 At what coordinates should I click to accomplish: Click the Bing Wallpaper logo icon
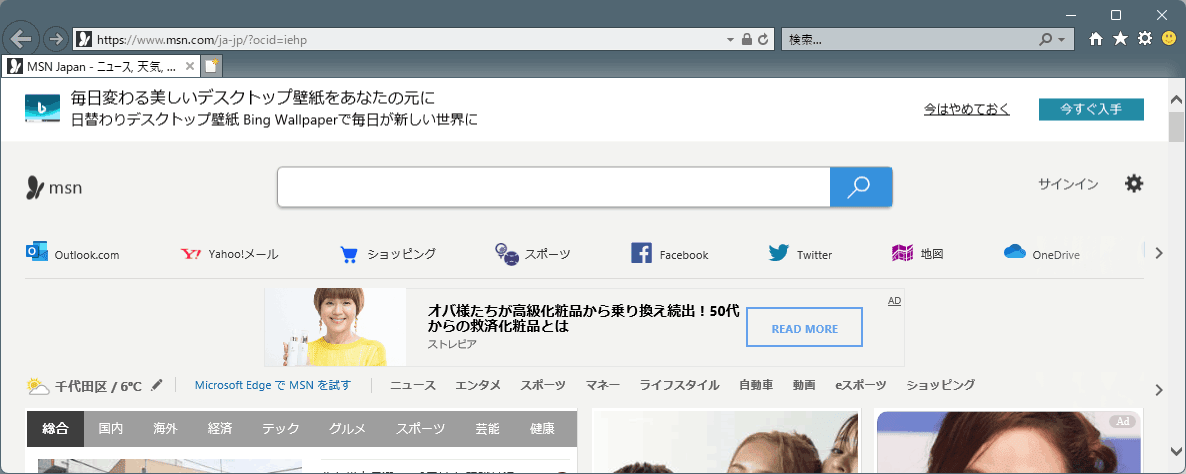tap(42, 109)
